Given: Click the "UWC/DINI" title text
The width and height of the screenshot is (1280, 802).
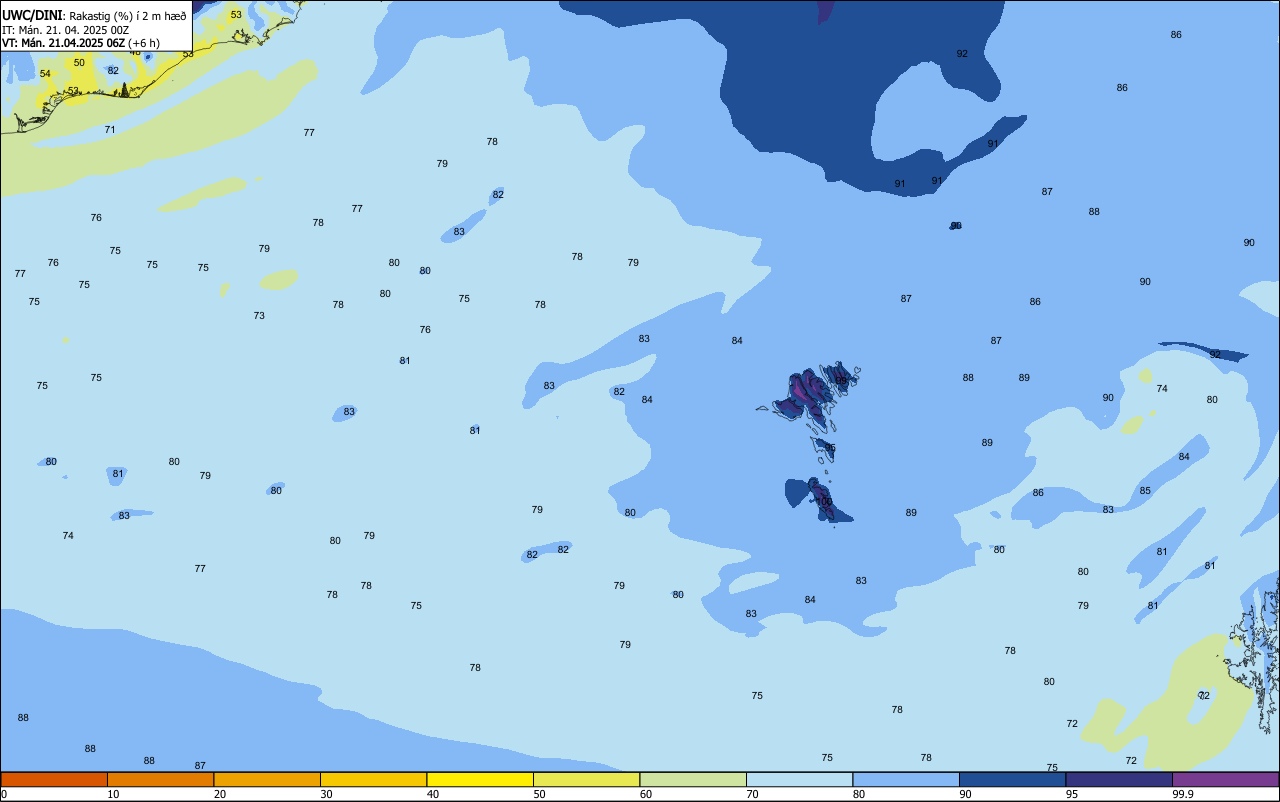Looking at the screenshot, I should (x=32, y=15).
